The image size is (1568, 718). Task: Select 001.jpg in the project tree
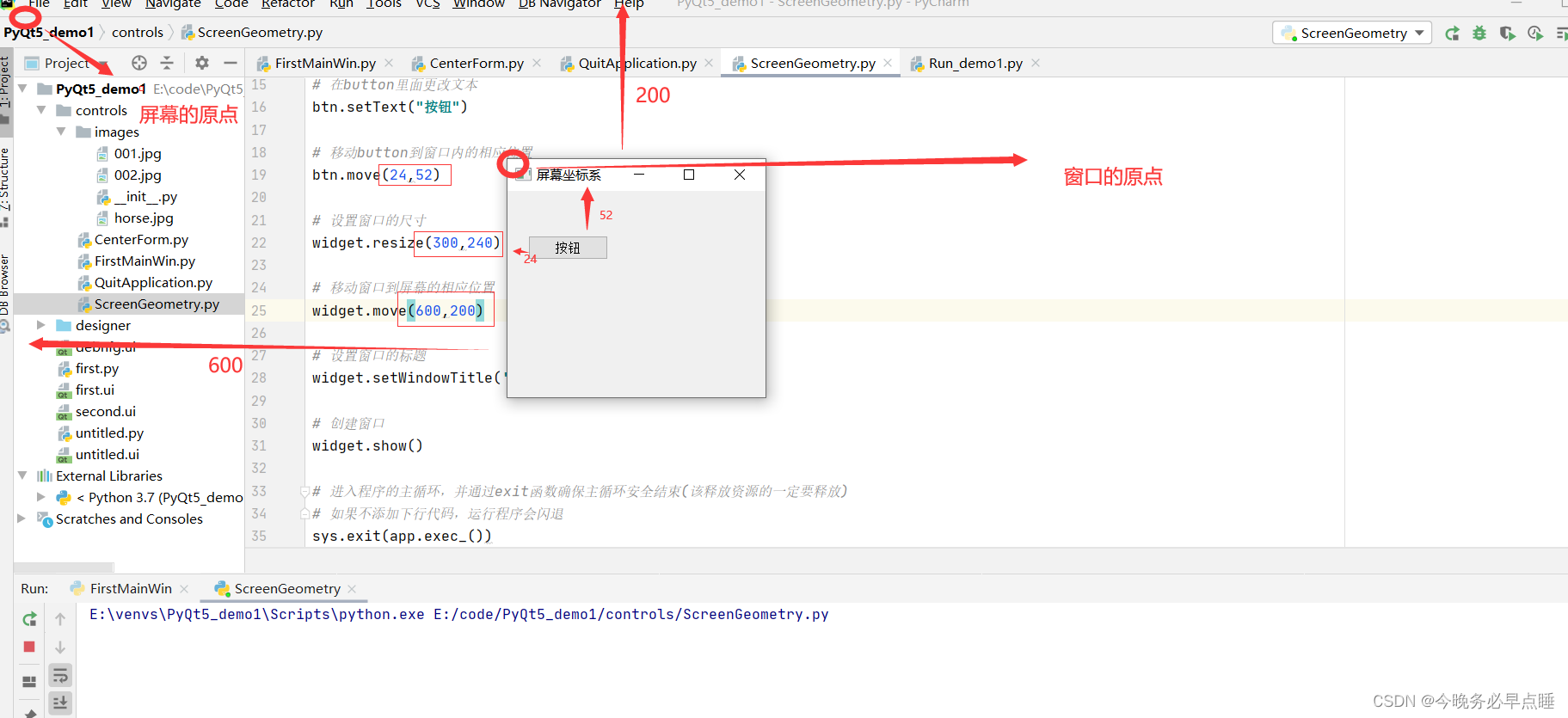(x=138, y=153)
